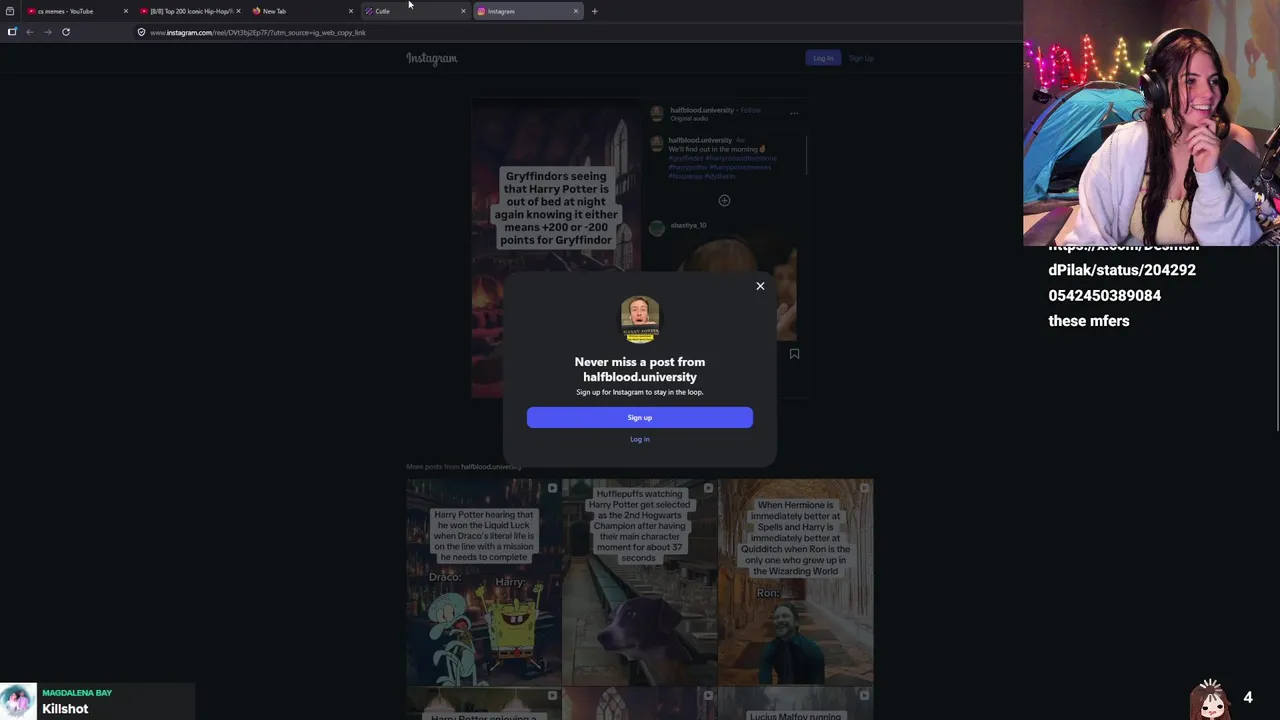Click the site security shield icon
The image size is (1280, 720).
coord(141,32)
